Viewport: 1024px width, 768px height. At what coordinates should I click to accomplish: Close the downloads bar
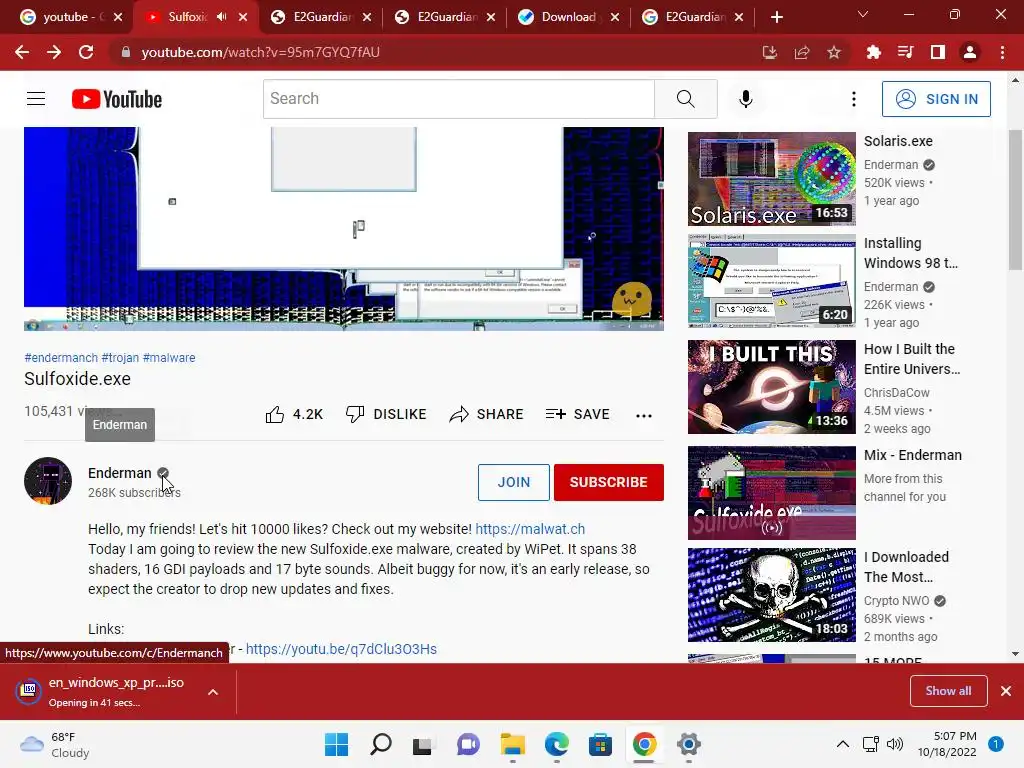click(1006, 691)
